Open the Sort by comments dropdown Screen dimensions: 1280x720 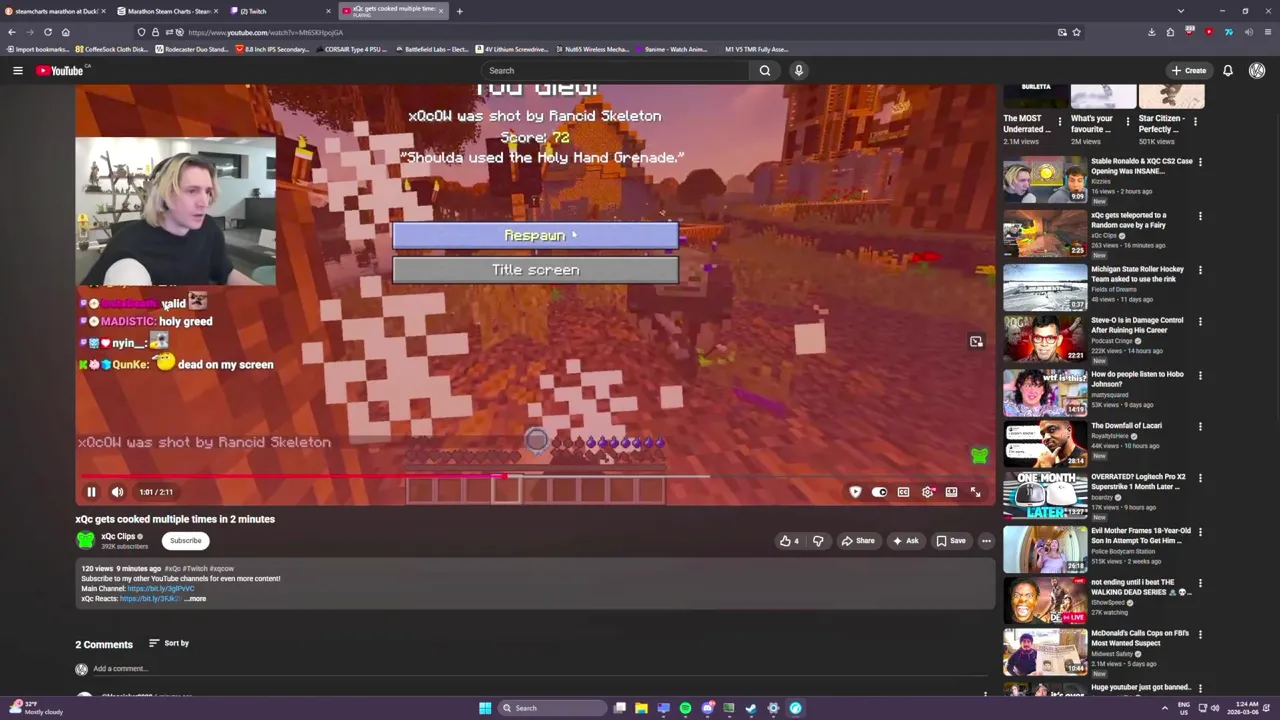(x=169, y=643)
